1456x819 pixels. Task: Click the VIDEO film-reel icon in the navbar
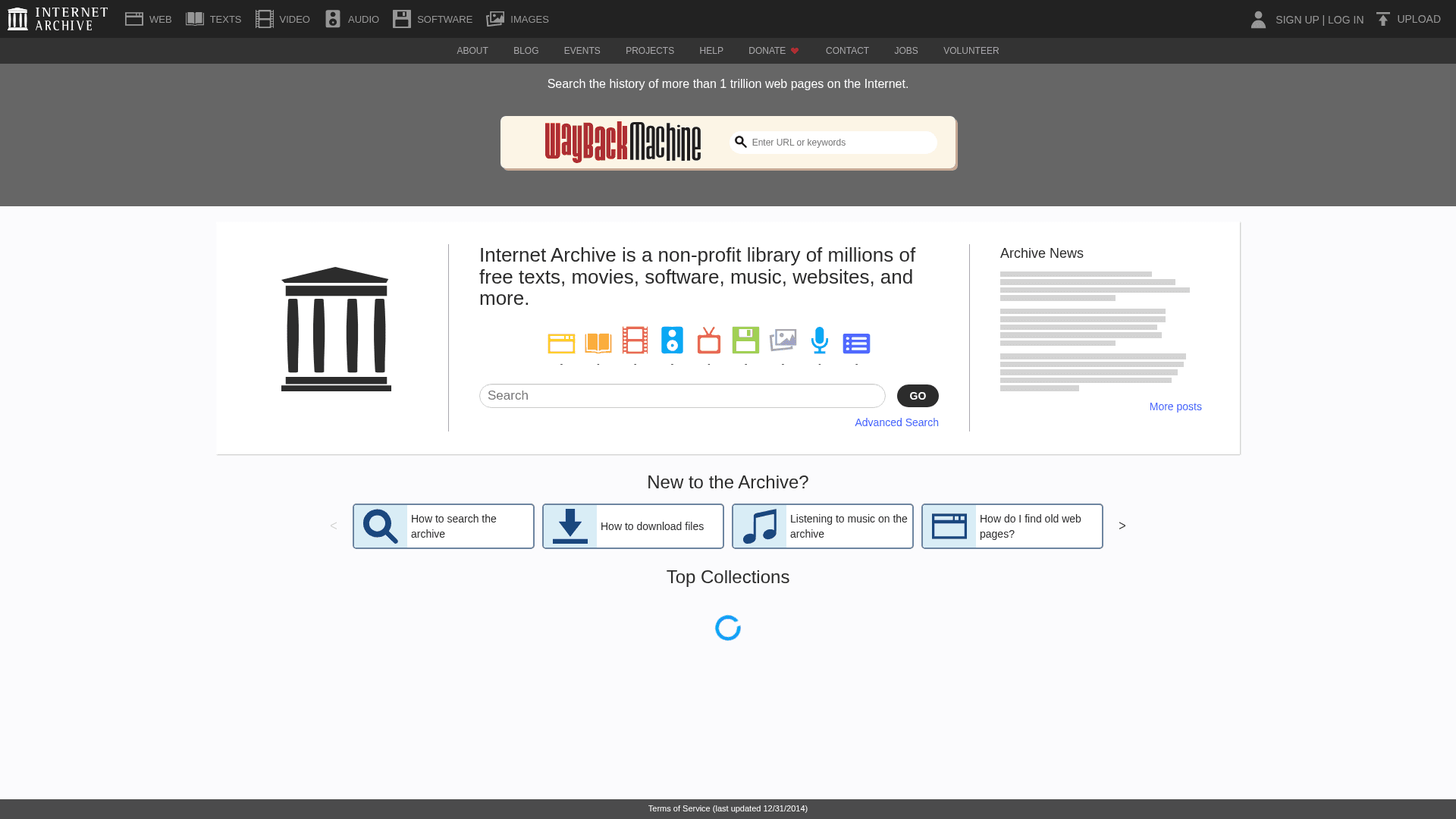tap(263, 17)
